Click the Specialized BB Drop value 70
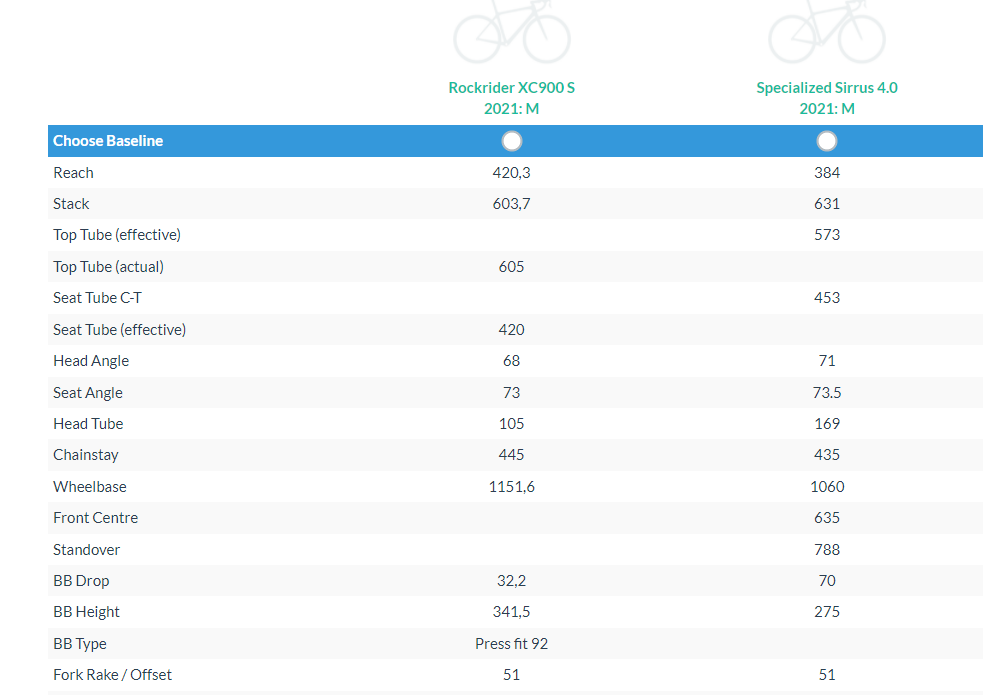The image size is (983, 695). tap(827, 581)
